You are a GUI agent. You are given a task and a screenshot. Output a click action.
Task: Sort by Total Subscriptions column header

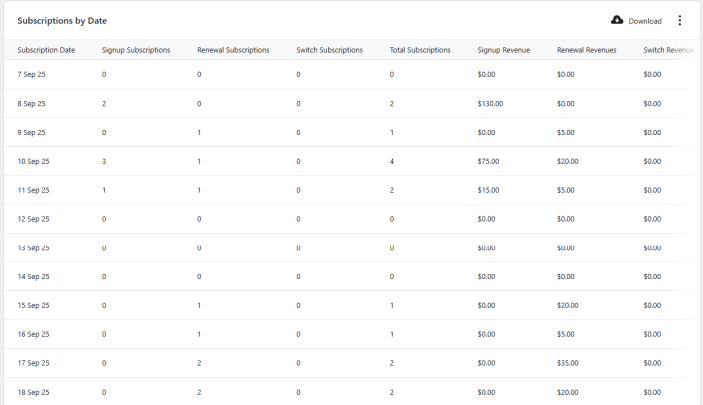[x=420, y=50]
